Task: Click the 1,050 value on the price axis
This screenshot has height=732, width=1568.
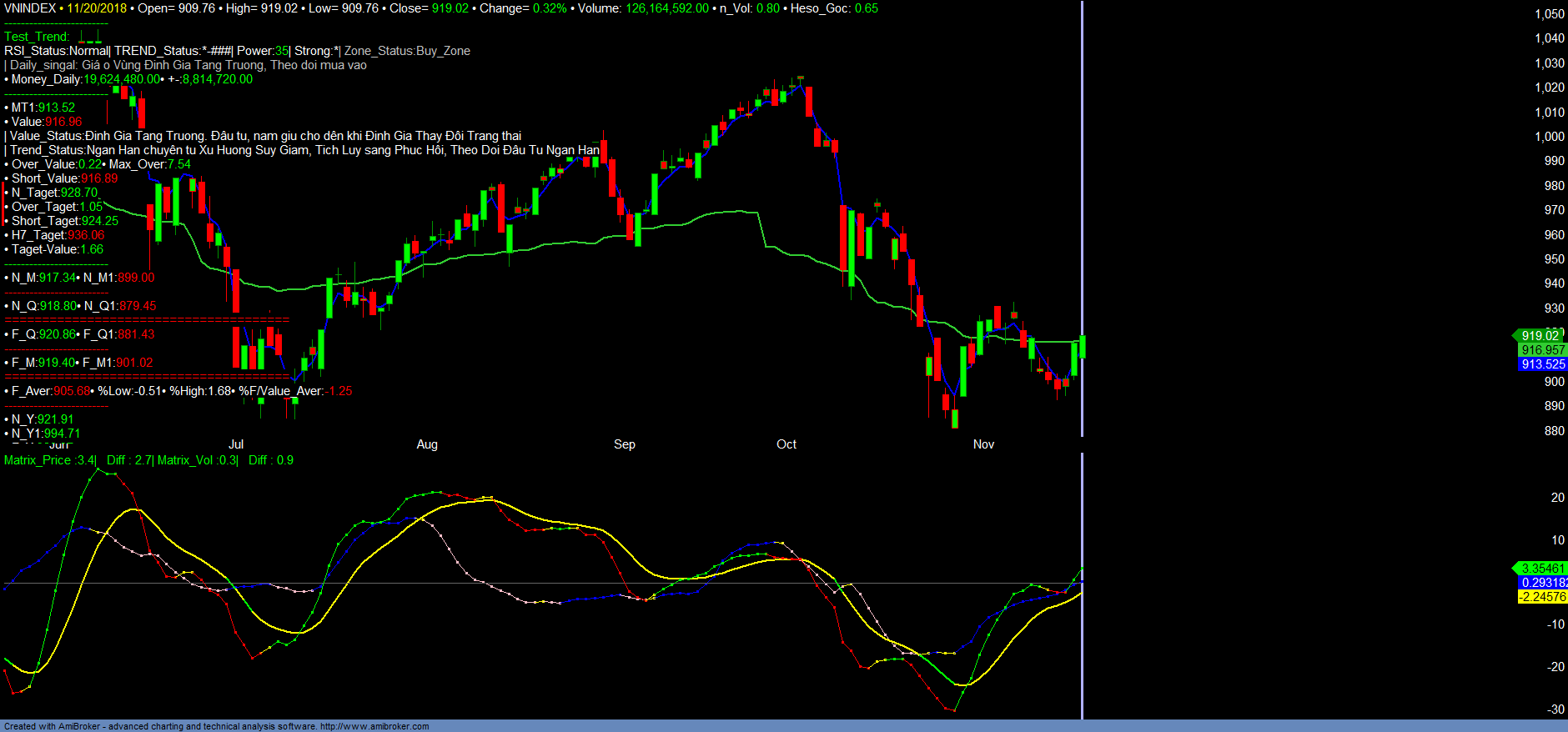Action: (x=1549, y=14)
